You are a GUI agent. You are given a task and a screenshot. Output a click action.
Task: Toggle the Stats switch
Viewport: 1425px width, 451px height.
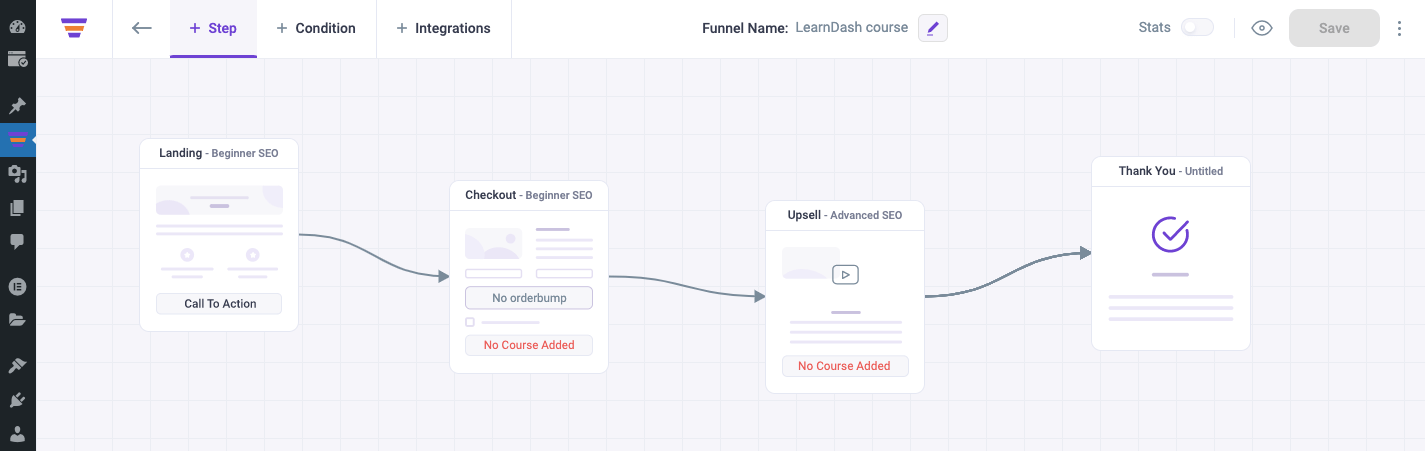[1197, 28]
